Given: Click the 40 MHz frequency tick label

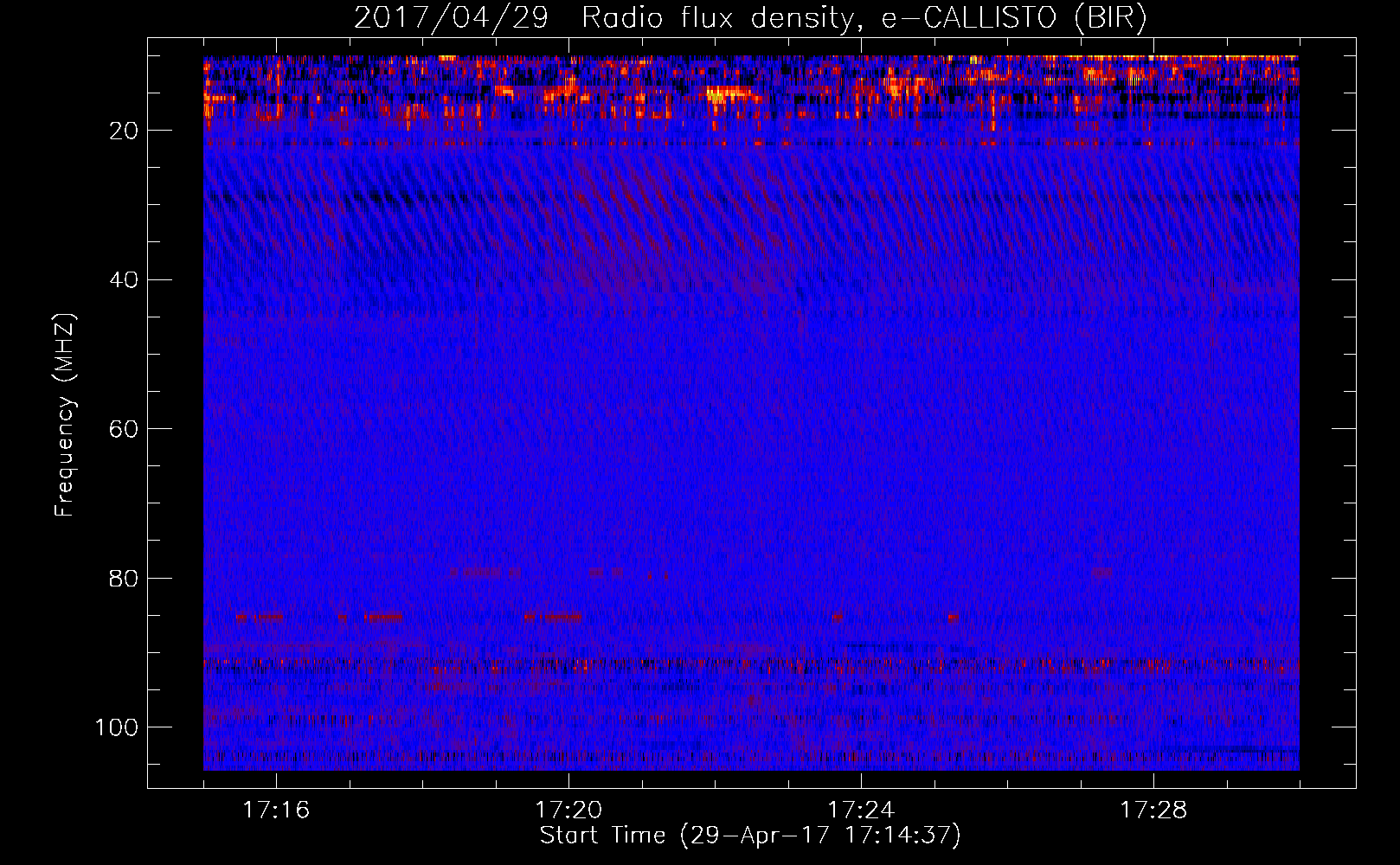Looking at the screenshot, I should [x=124, y=280].
